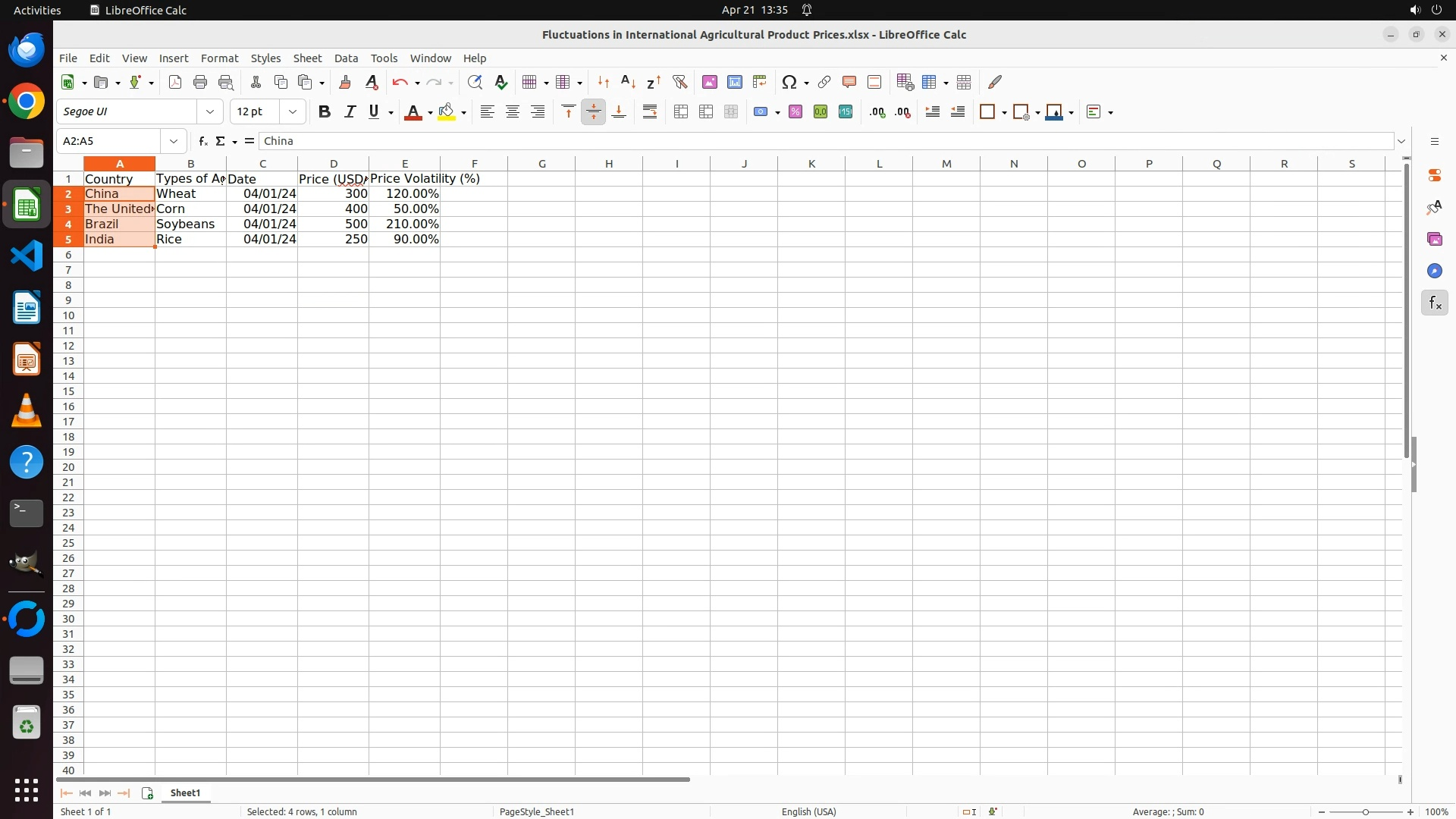Screen dimensions: 1456x819
Task: Click column header E
Action: coord(404,164)
